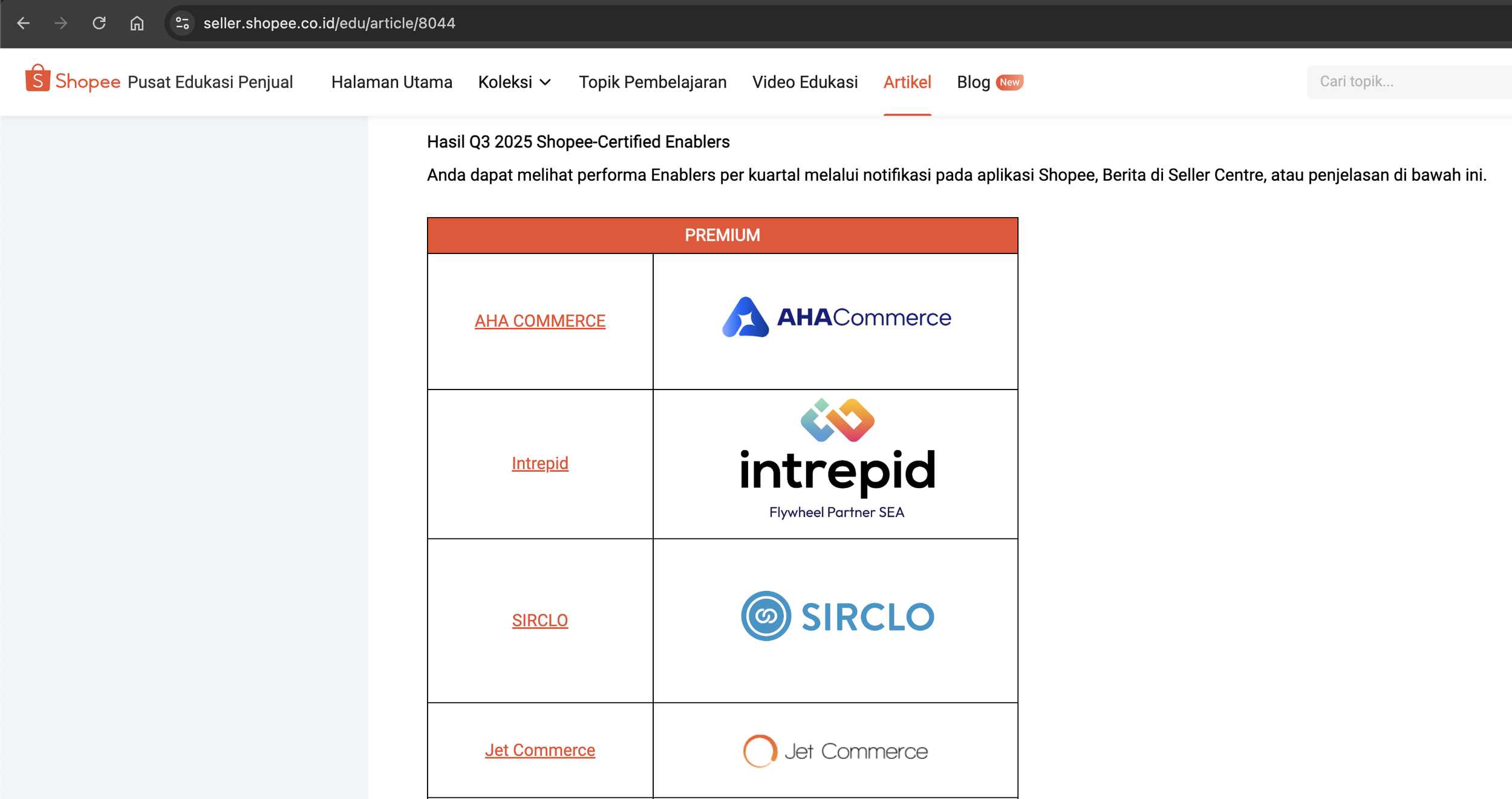This screenshot has height=799, width=1512.
Task: Click the Shopee shopping bag logo
Action: click(x=37, y=79)
